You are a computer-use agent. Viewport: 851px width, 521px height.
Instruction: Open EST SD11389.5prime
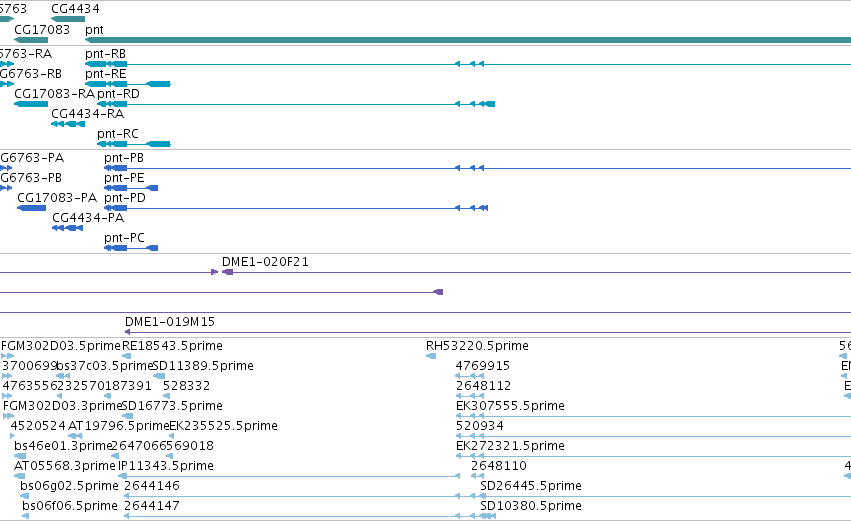159,376
